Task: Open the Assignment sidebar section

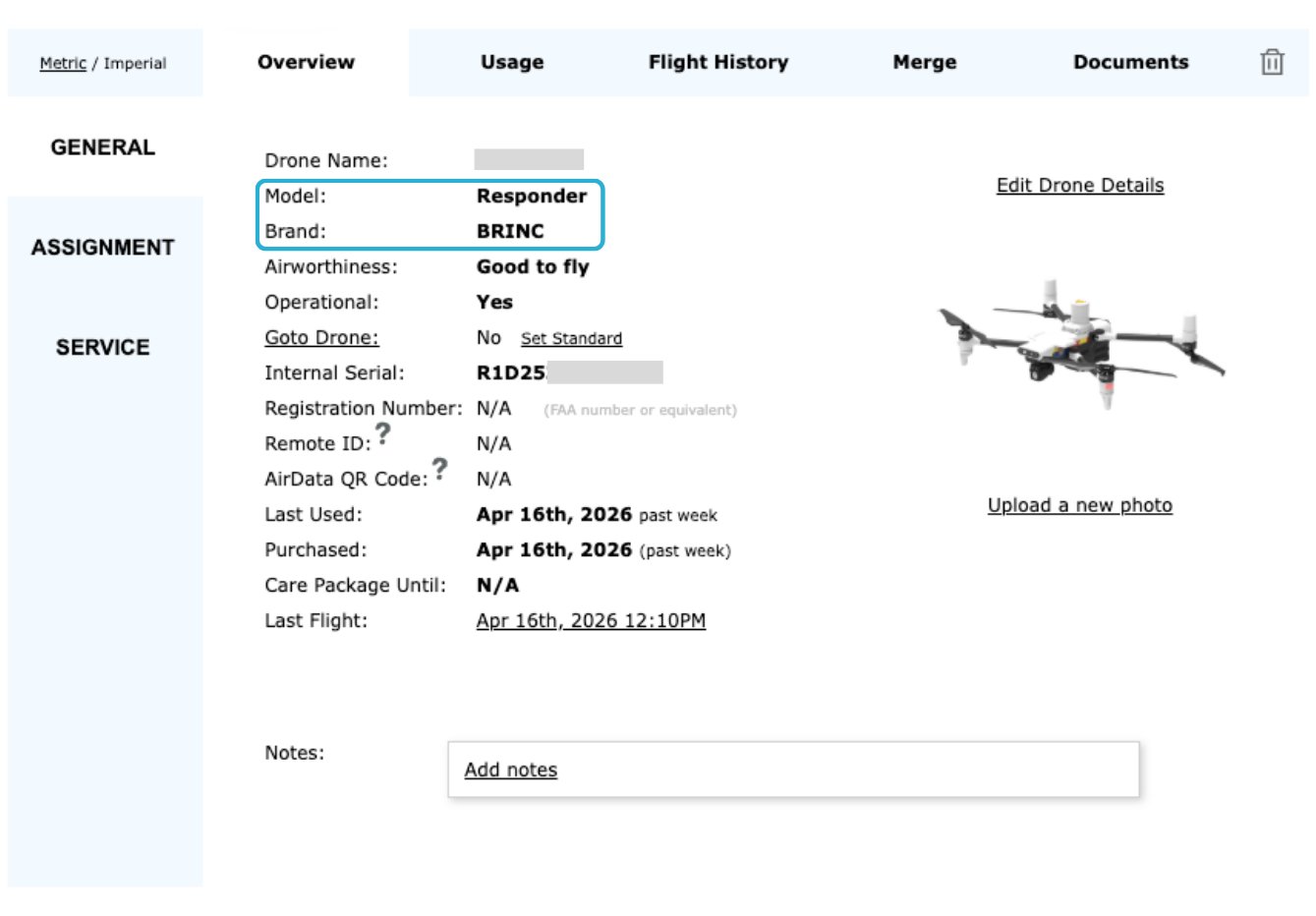Action: [x=102, y=248]
